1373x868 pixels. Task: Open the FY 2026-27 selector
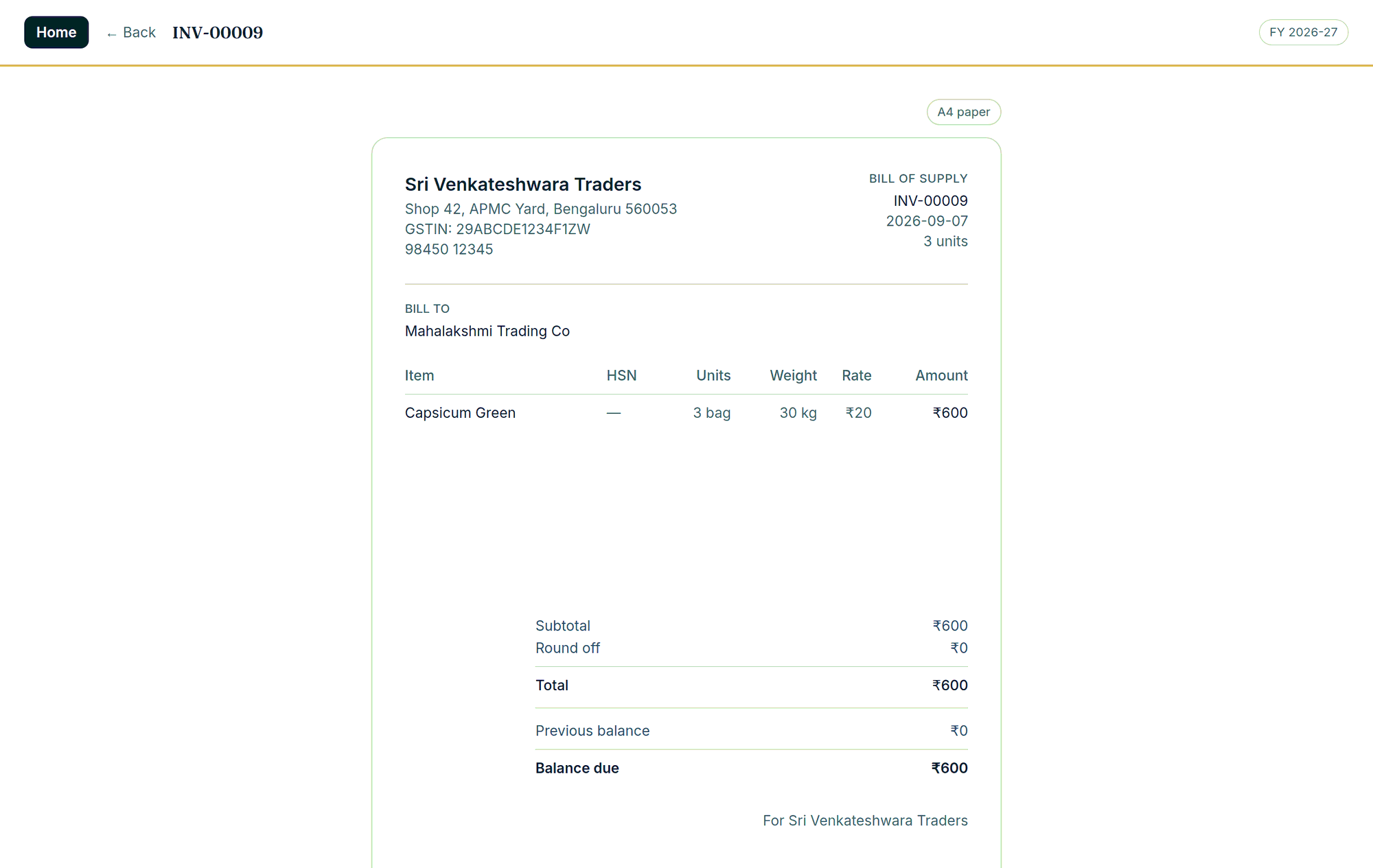point(1303,32)
